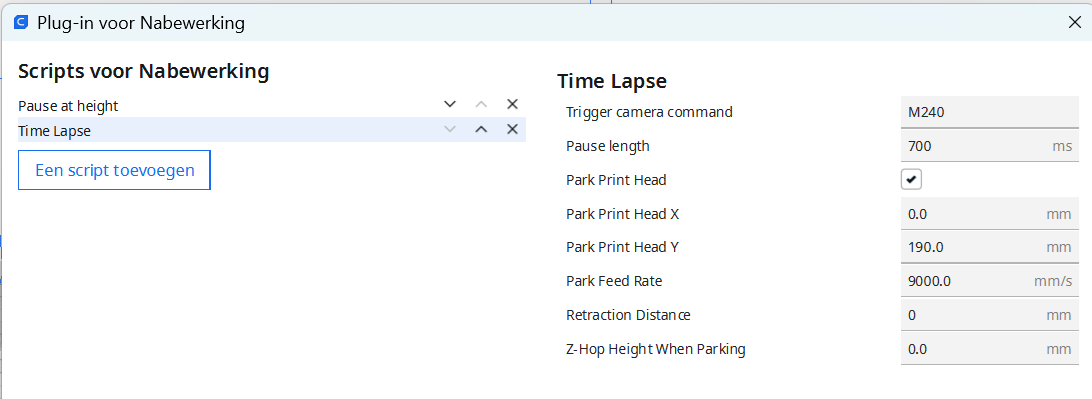Click the Pause length label
This screenshot has width=1092, height=399.
[x=607, y=146]
